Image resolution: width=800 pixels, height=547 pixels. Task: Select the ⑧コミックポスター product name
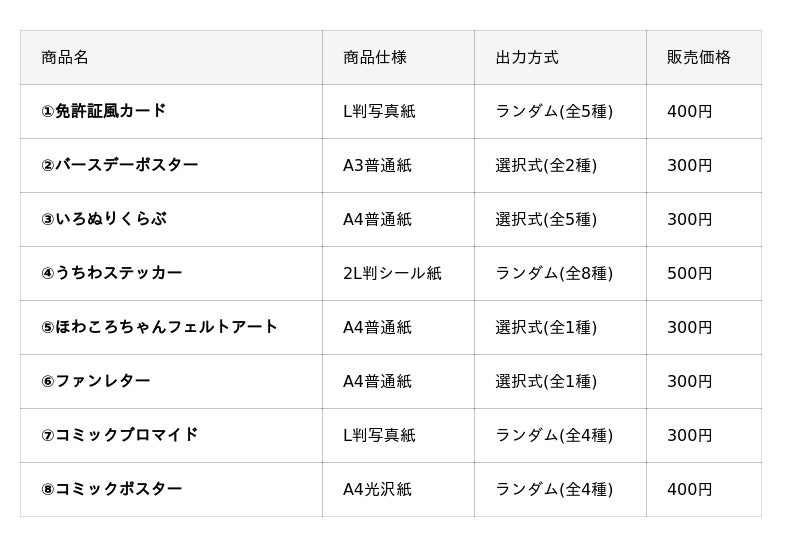111,489
